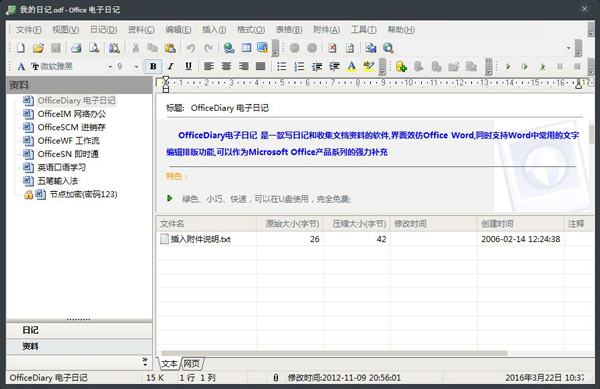Increase the paragraph indent
The height and width of the screenshot is (389, 600).
[x=334, y=67]
